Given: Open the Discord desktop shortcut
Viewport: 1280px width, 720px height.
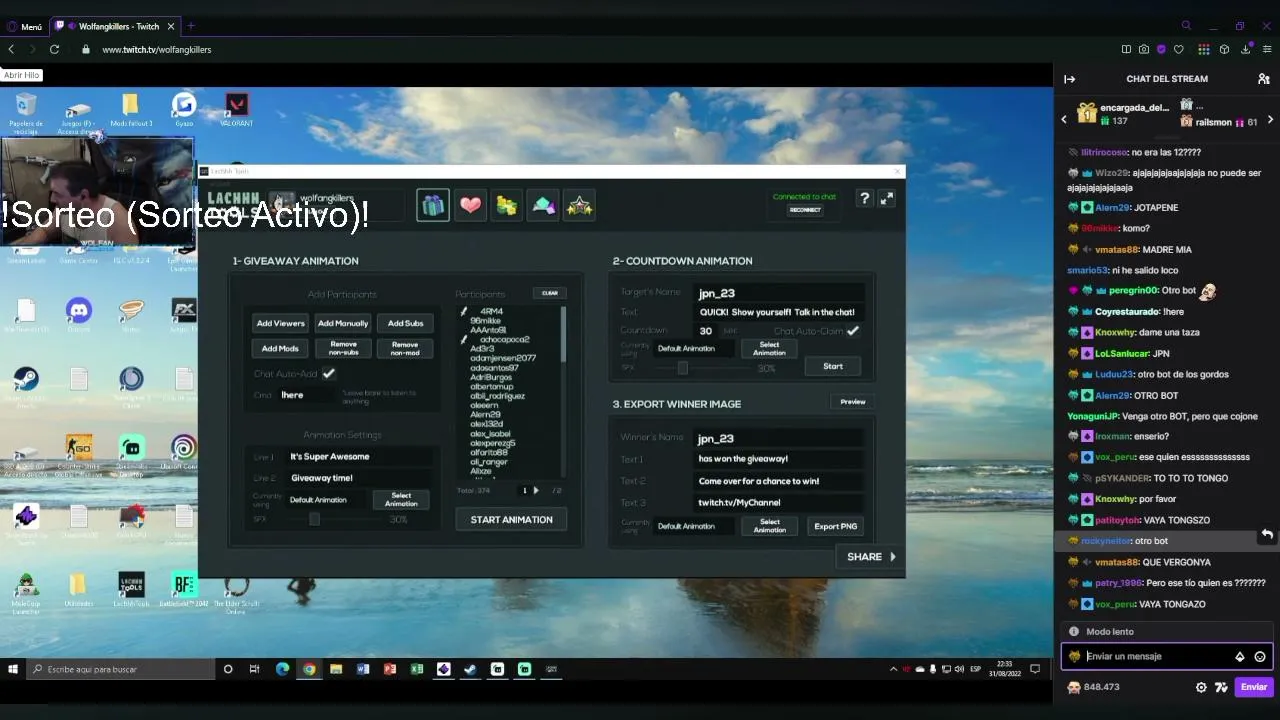Looking at the screenshot, I should (78, 317).
